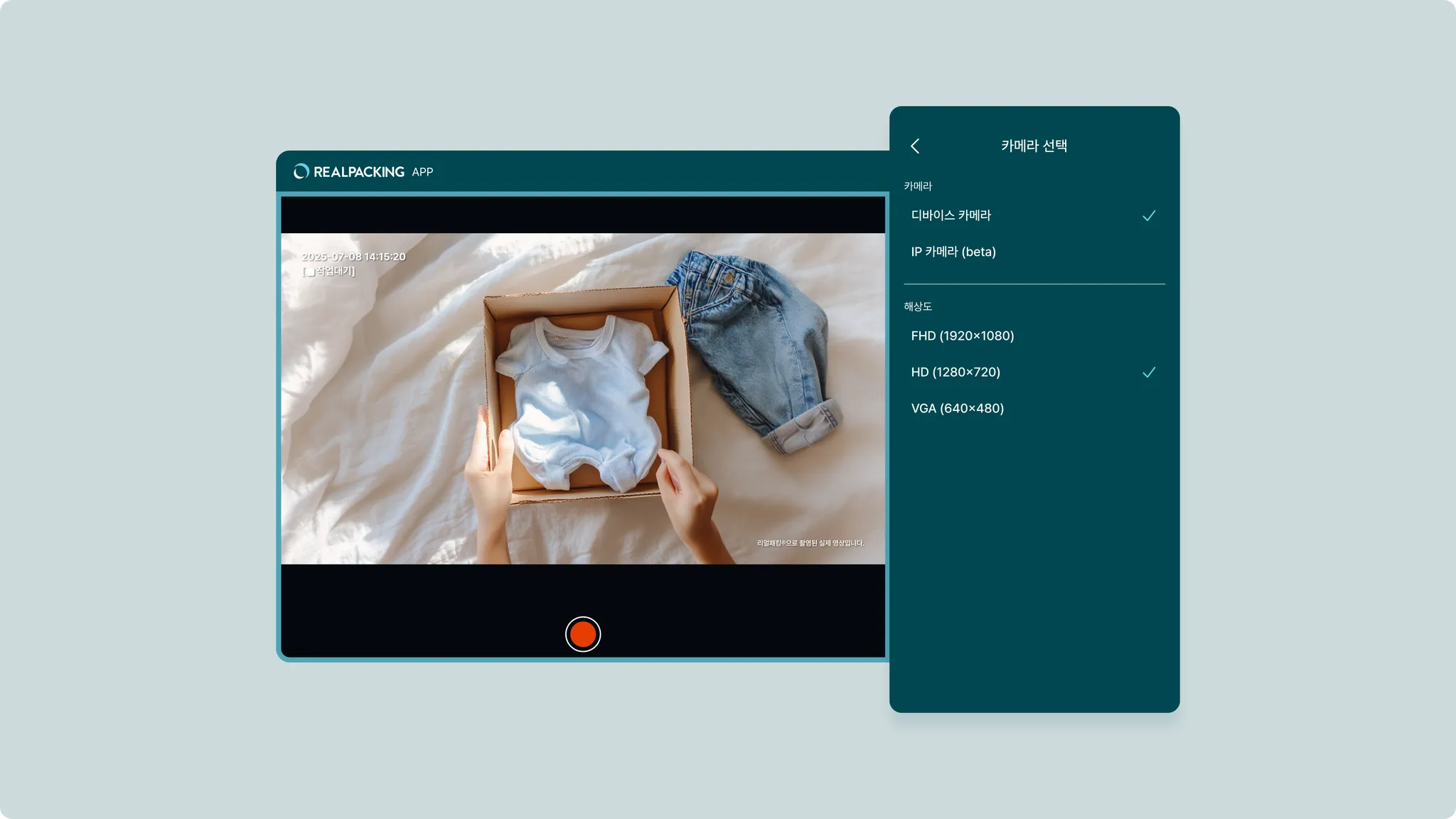Click the 해상도 section label
1456x819 pixels.
tap(917, 306)
